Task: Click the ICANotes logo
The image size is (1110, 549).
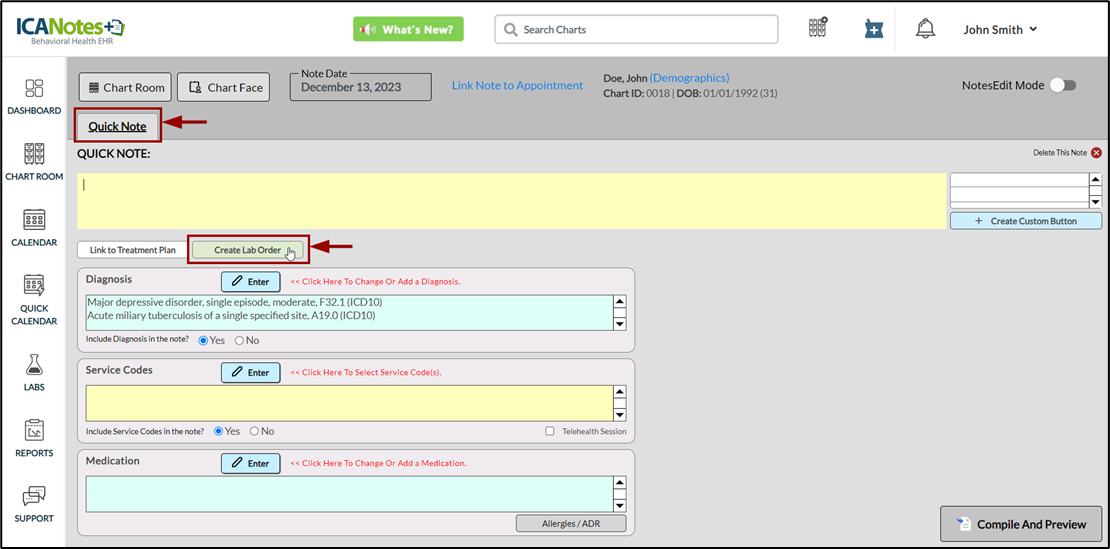Action: (x=70, y=29)
